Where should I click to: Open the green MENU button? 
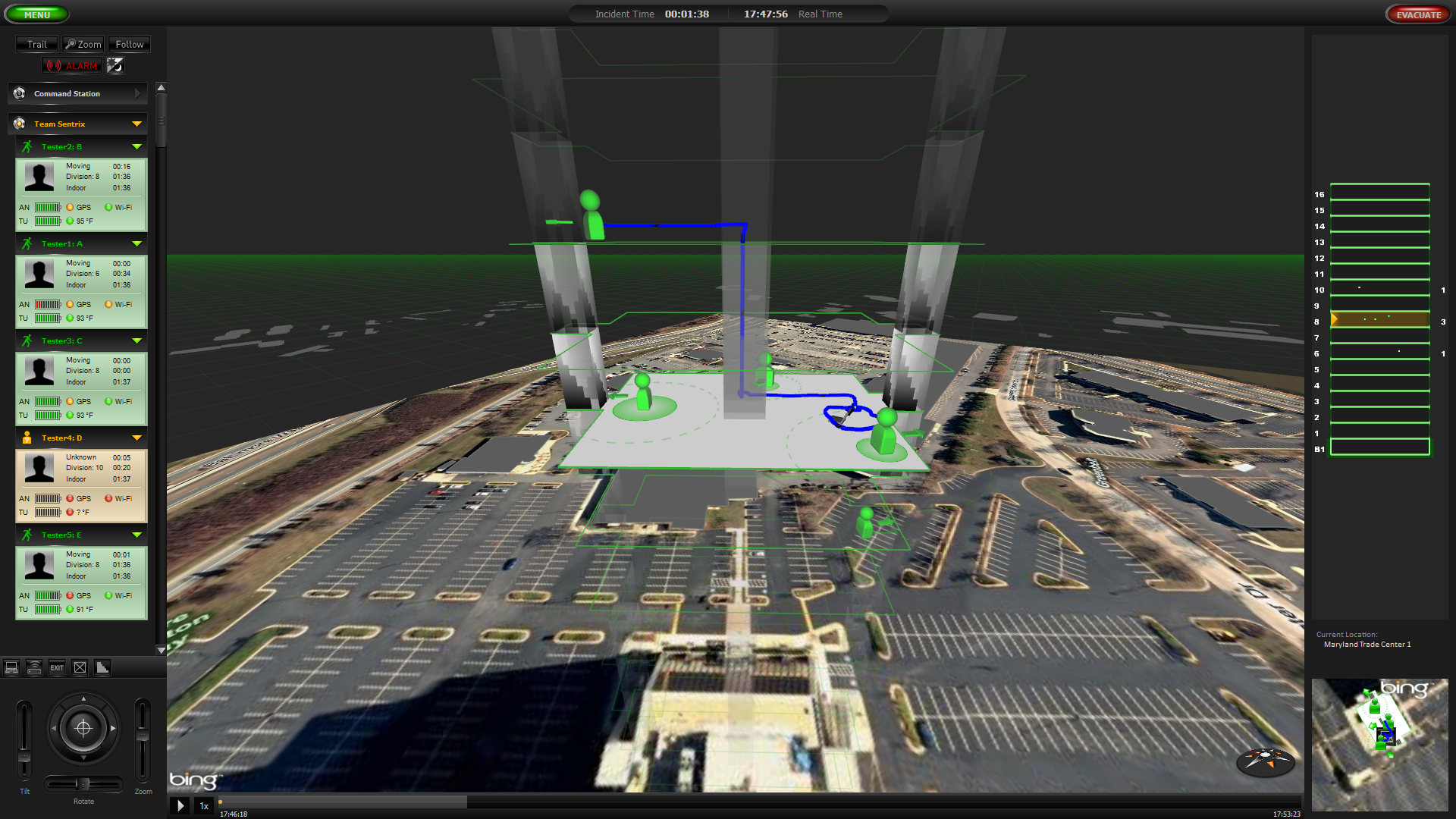coord(36,14)
